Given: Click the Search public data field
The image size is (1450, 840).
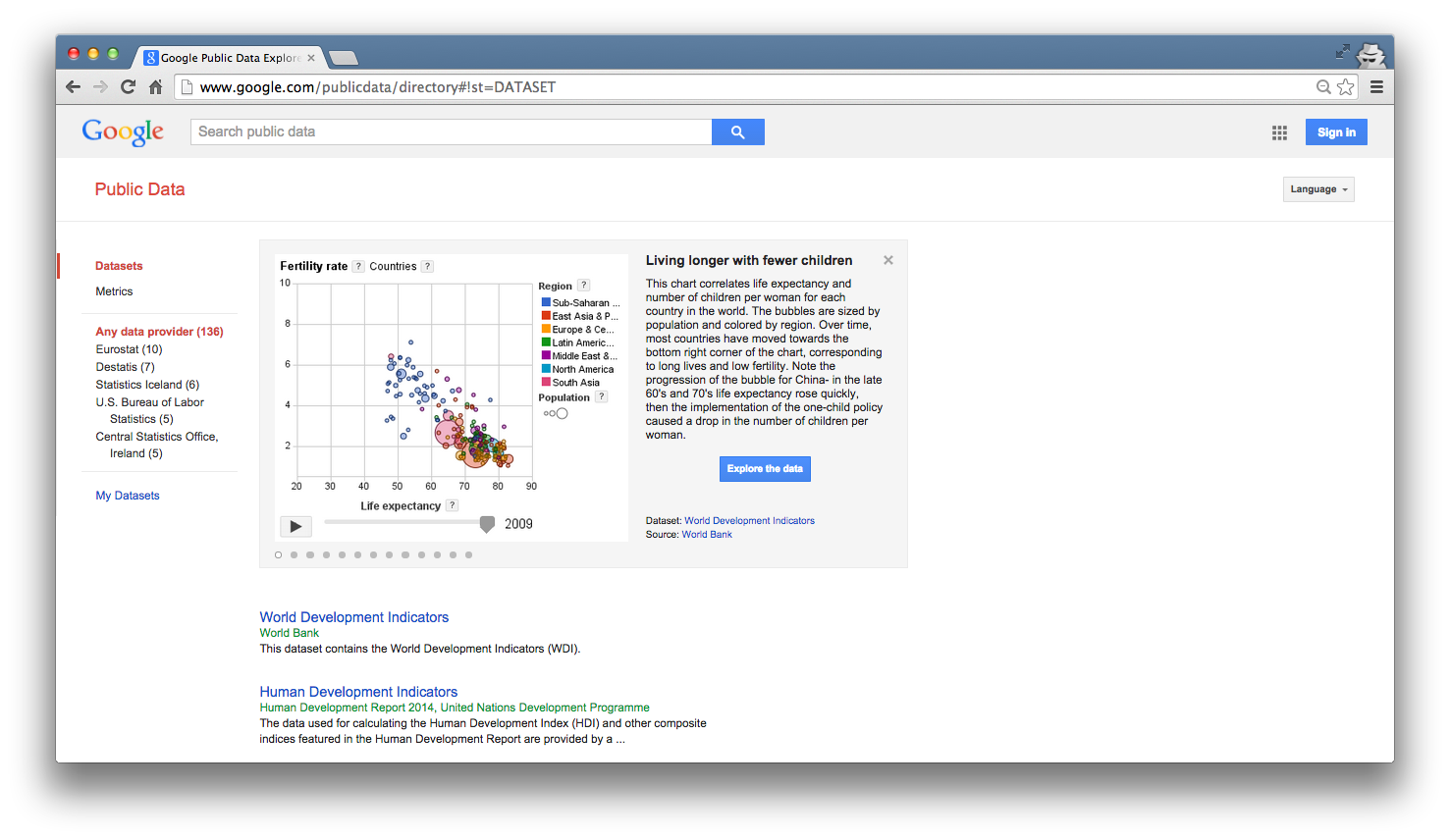Looking at the screenshot, I should (451, 131).
